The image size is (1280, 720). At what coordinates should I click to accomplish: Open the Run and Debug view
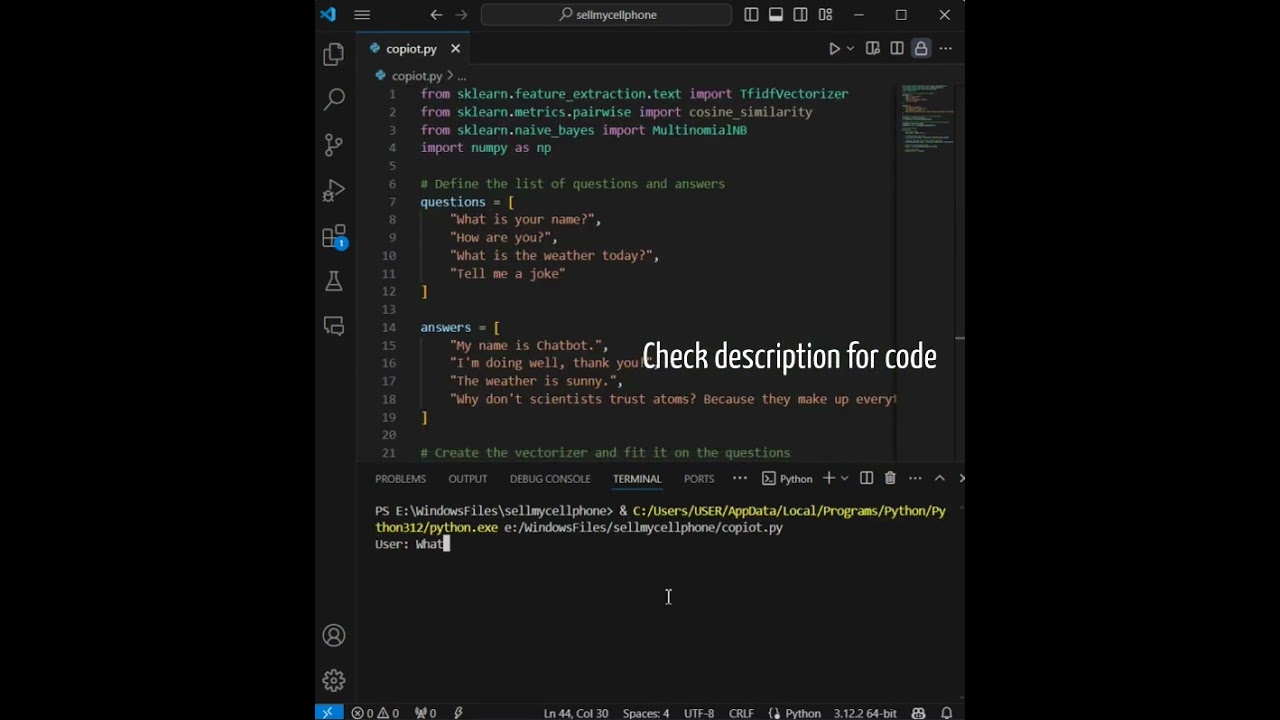click(x=334, y=190)
